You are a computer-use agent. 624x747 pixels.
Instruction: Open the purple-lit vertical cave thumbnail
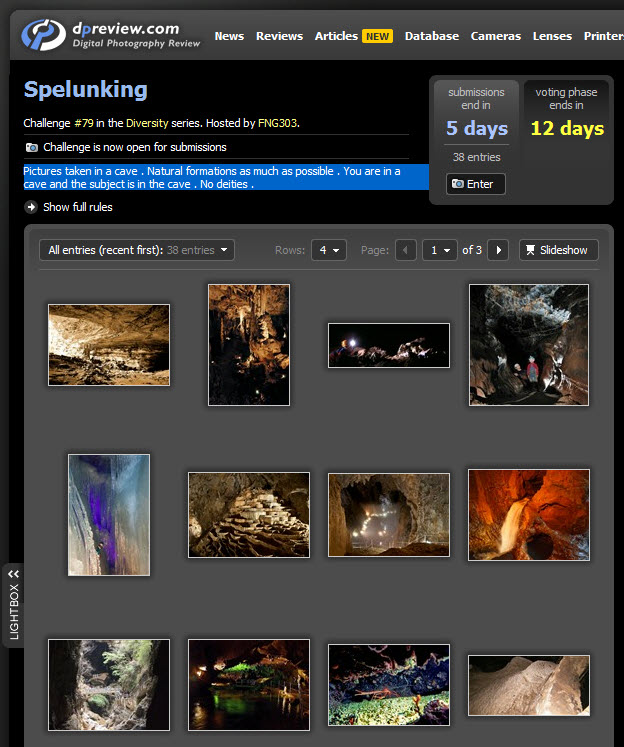[x=109, y=515]
